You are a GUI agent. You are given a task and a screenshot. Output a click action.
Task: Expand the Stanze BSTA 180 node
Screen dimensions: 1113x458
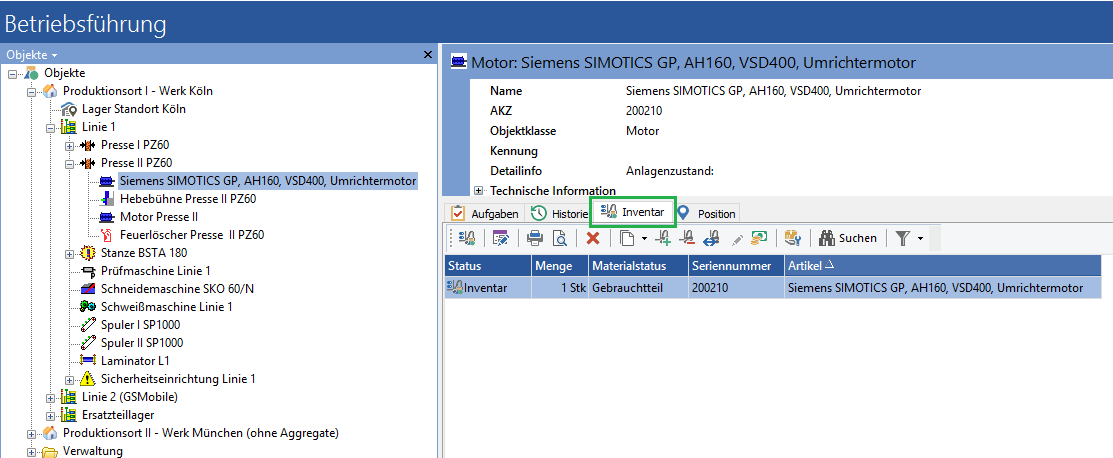pos(69,253)
